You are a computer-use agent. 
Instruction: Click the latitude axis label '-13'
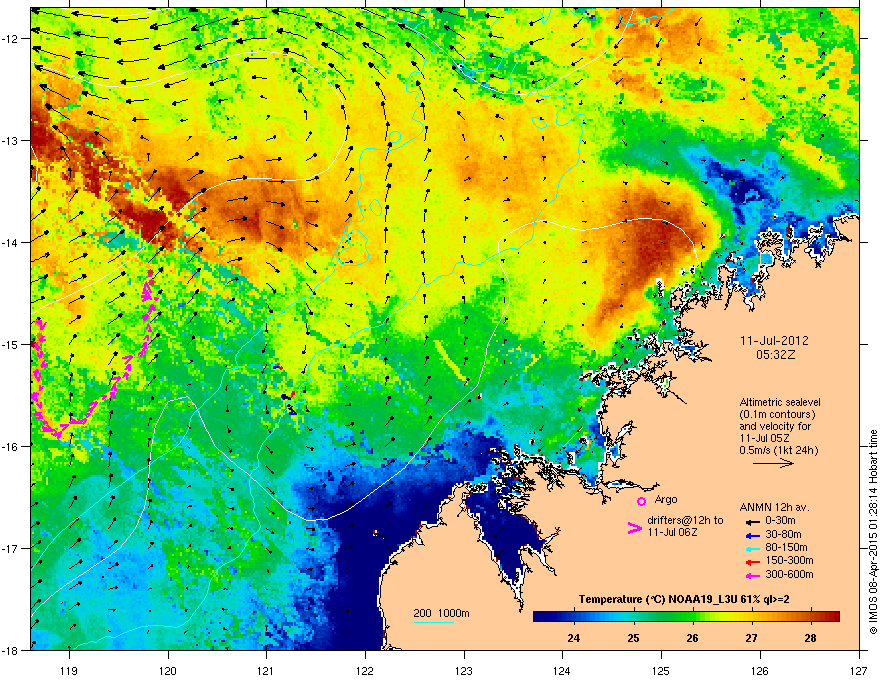pyautogui.click(x=10, y=141)
